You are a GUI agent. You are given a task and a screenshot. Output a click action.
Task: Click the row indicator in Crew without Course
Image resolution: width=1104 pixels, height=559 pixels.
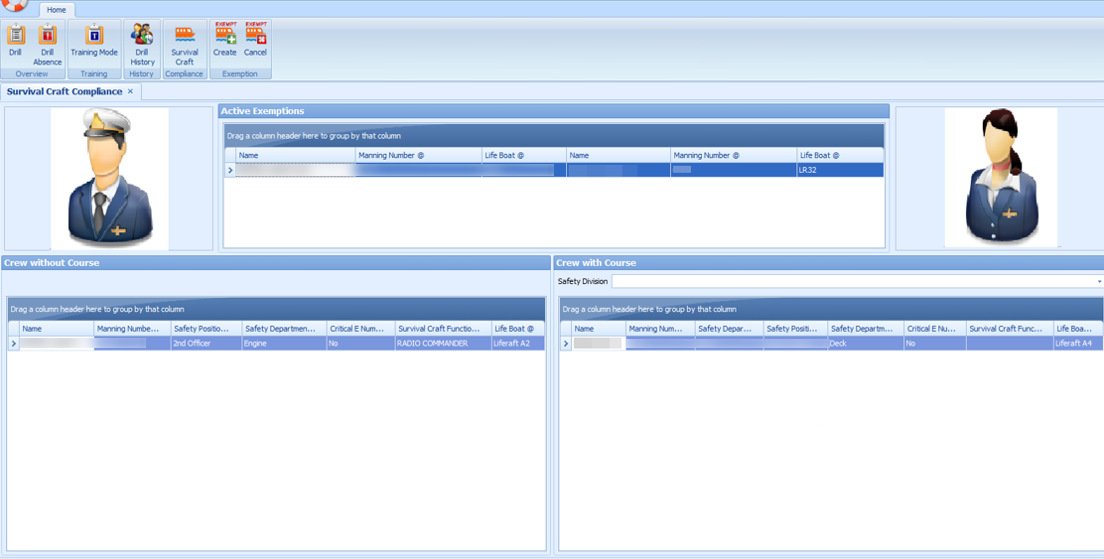[x=13, y=344]
